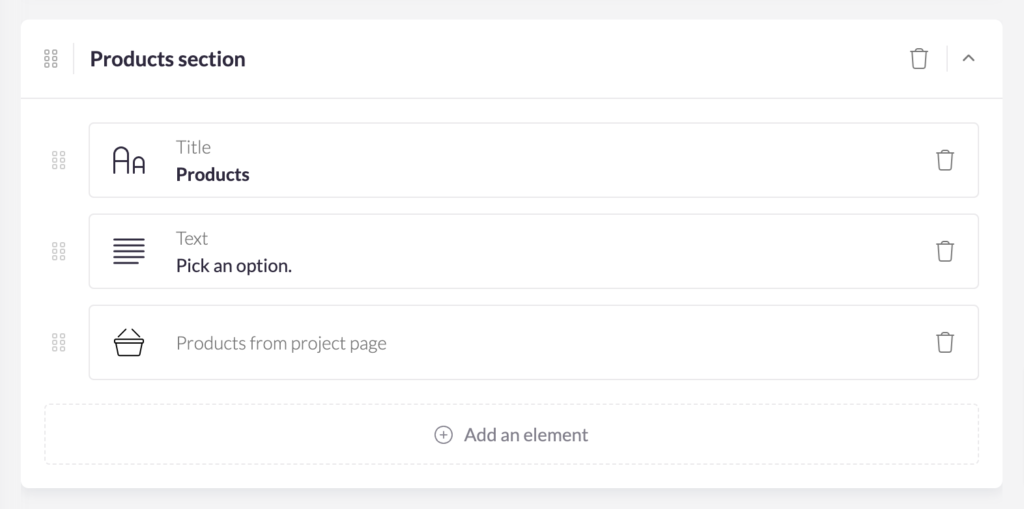Viewport: 1024px width, 509px height.
Task: Collapse the Products section
Action: tap(968, 59)
